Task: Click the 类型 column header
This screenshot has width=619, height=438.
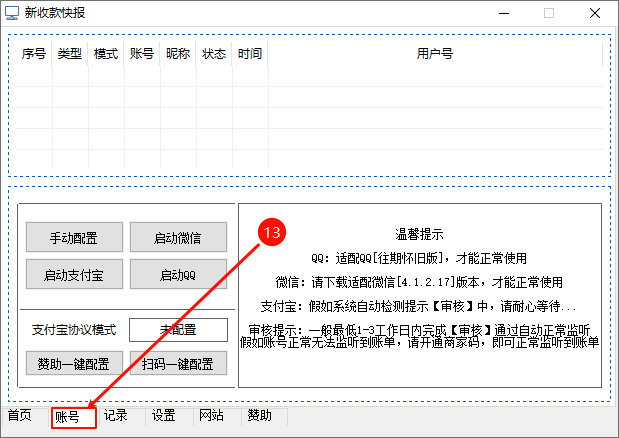Action: (x=70, y=54)
